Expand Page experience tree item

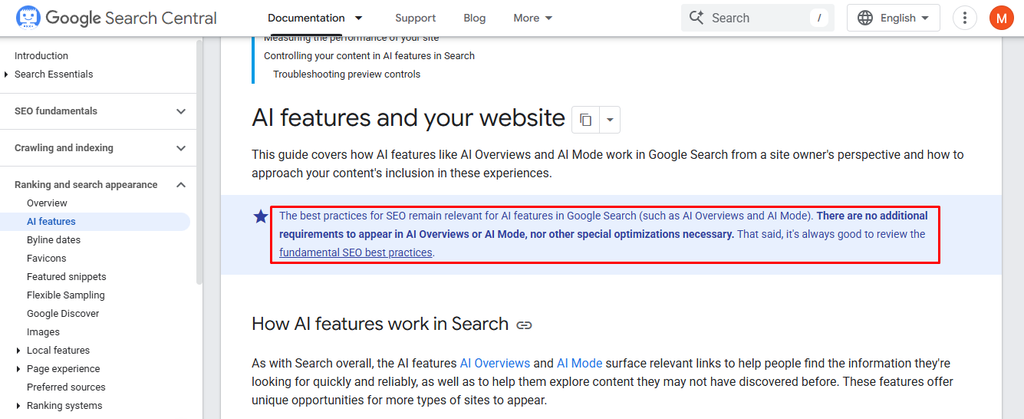click(18, 369)
